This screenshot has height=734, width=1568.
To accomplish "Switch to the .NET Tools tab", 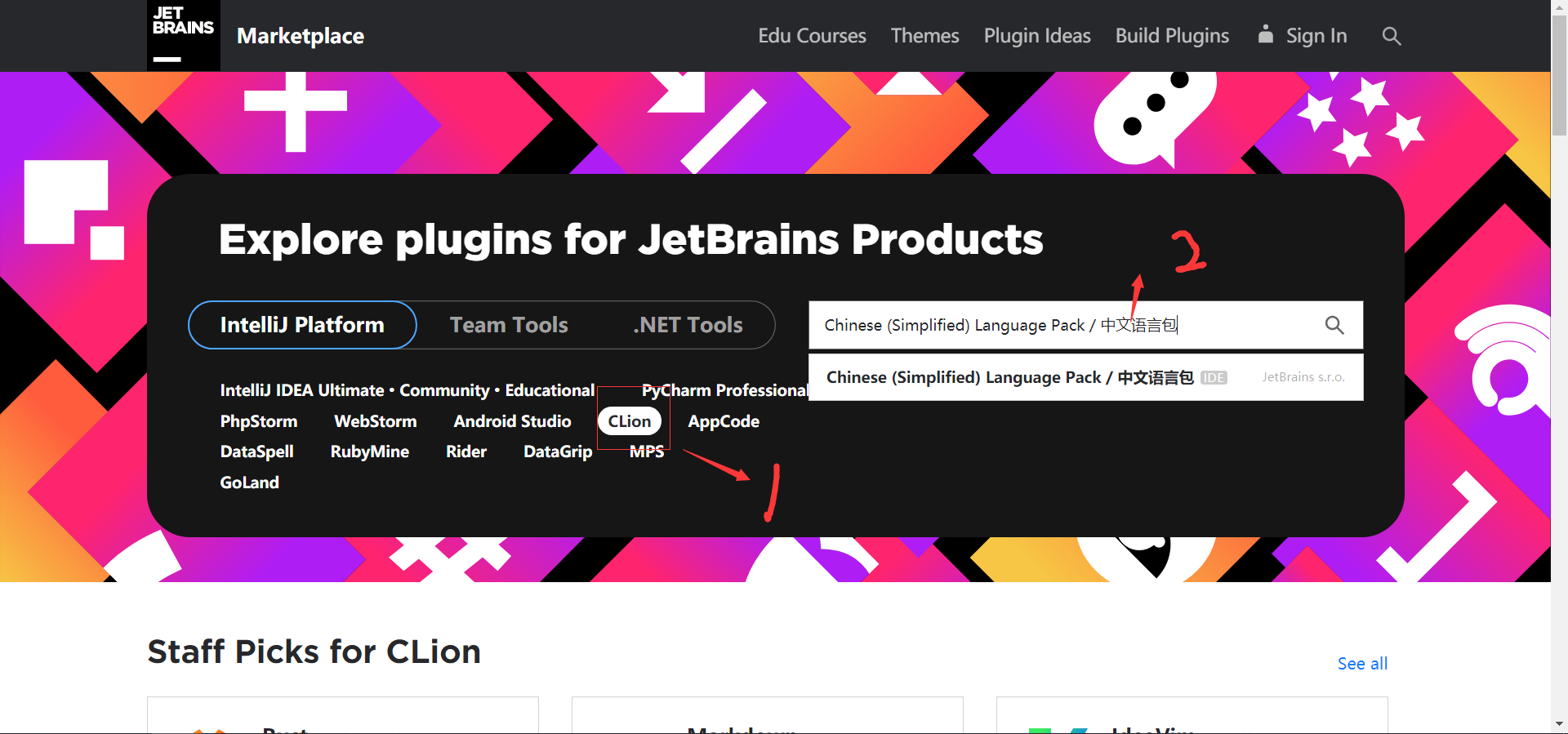I will tap(688, 325).
